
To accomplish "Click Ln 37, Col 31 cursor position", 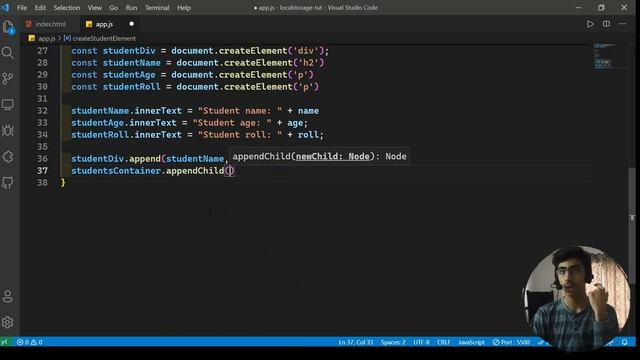I will tap(356, 342).
